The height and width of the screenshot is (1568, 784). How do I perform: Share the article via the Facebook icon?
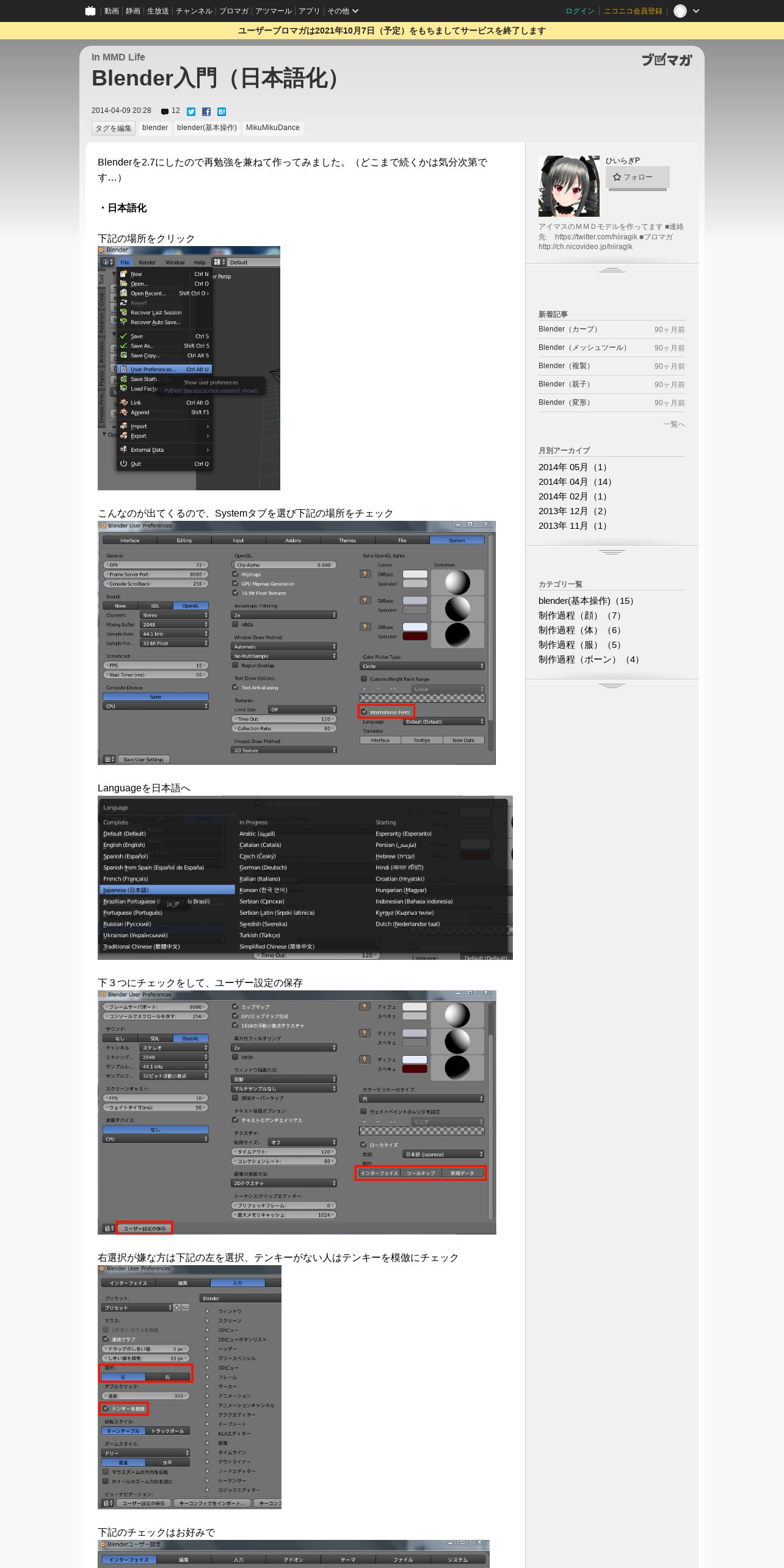point(206,111)
